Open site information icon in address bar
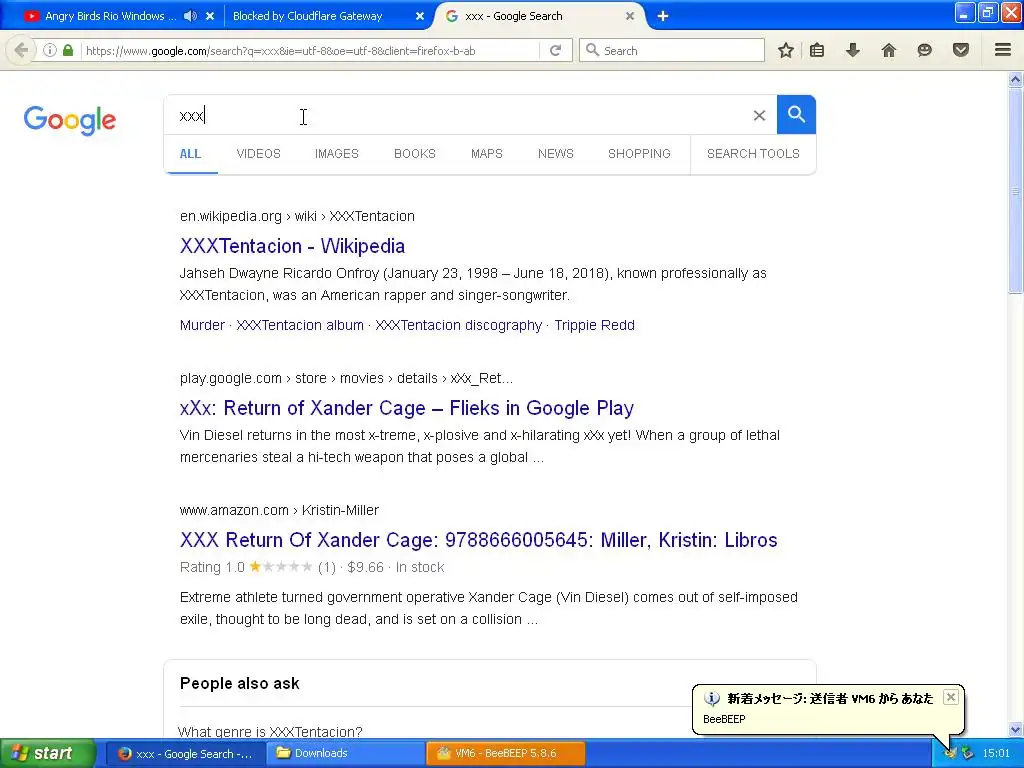 [50, 50]
